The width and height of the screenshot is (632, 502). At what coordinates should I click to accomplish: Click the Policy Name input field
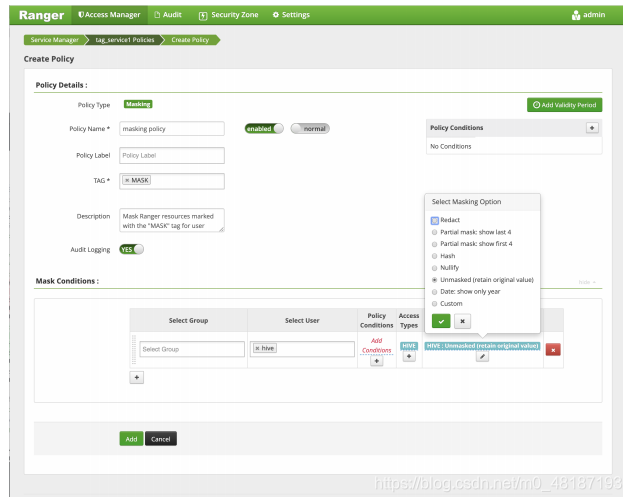(172, 129)
